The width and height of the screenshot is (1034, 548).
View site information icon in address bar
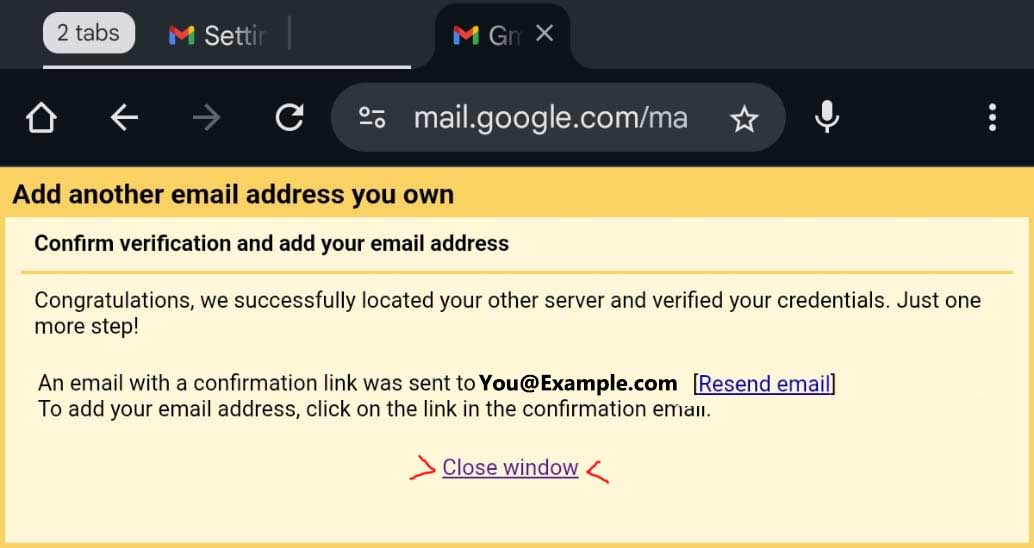click(372, 119)
